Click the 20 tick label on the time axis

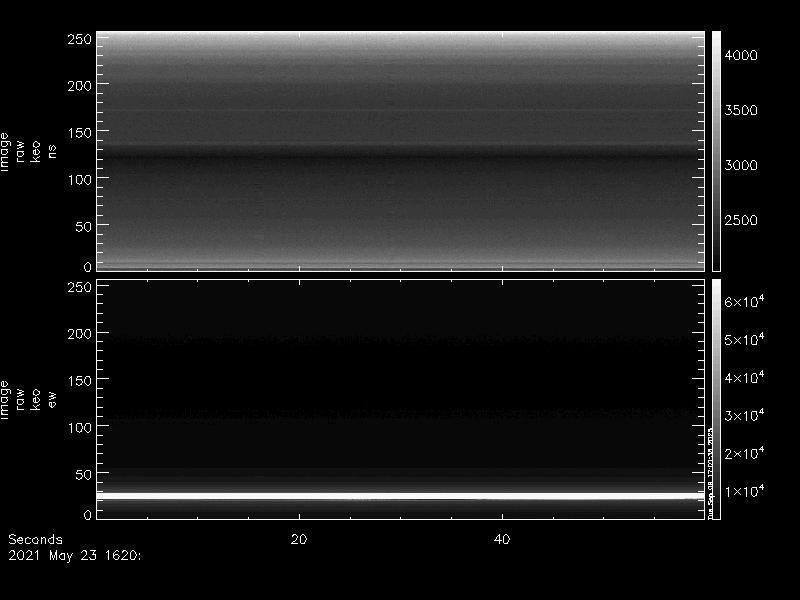coord(298,539)
